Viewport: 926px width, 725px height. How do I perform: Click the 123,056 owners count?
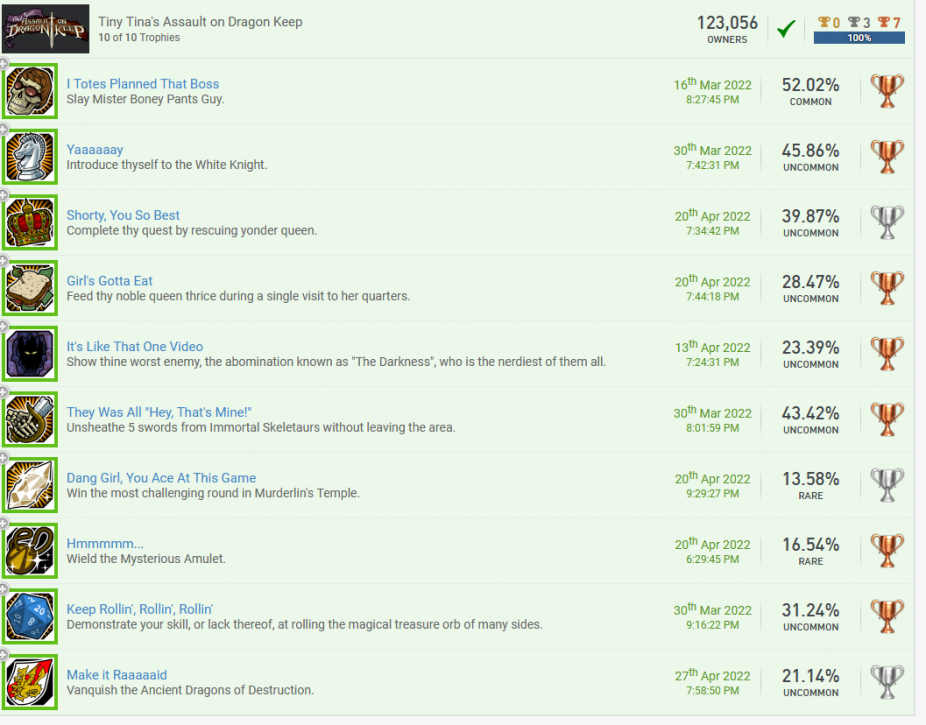click(727, 23)
